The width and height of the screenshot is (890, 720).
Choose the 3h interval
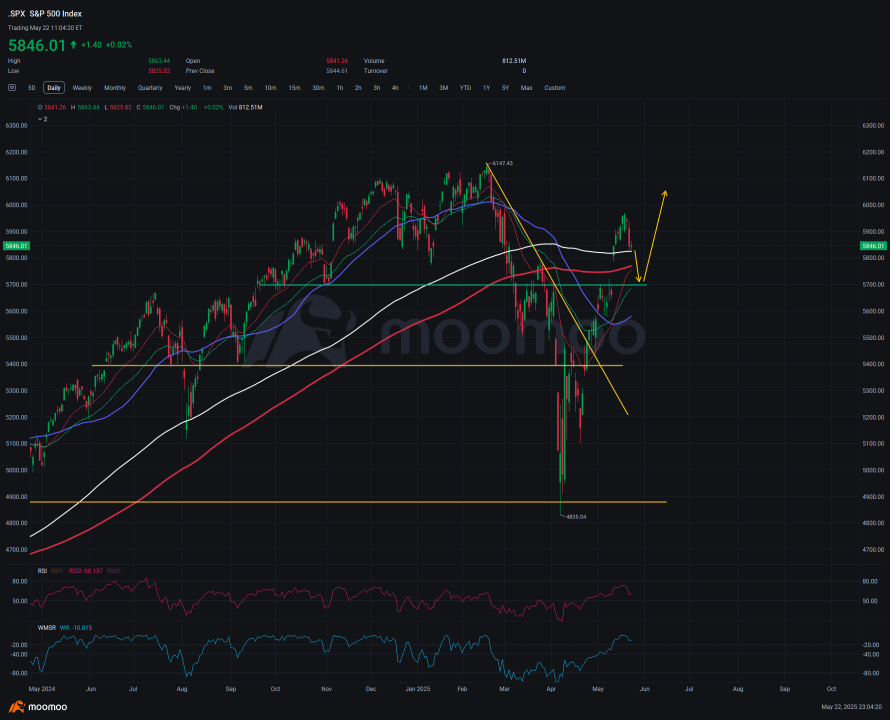pyautogui.click(x=377, y=88)
